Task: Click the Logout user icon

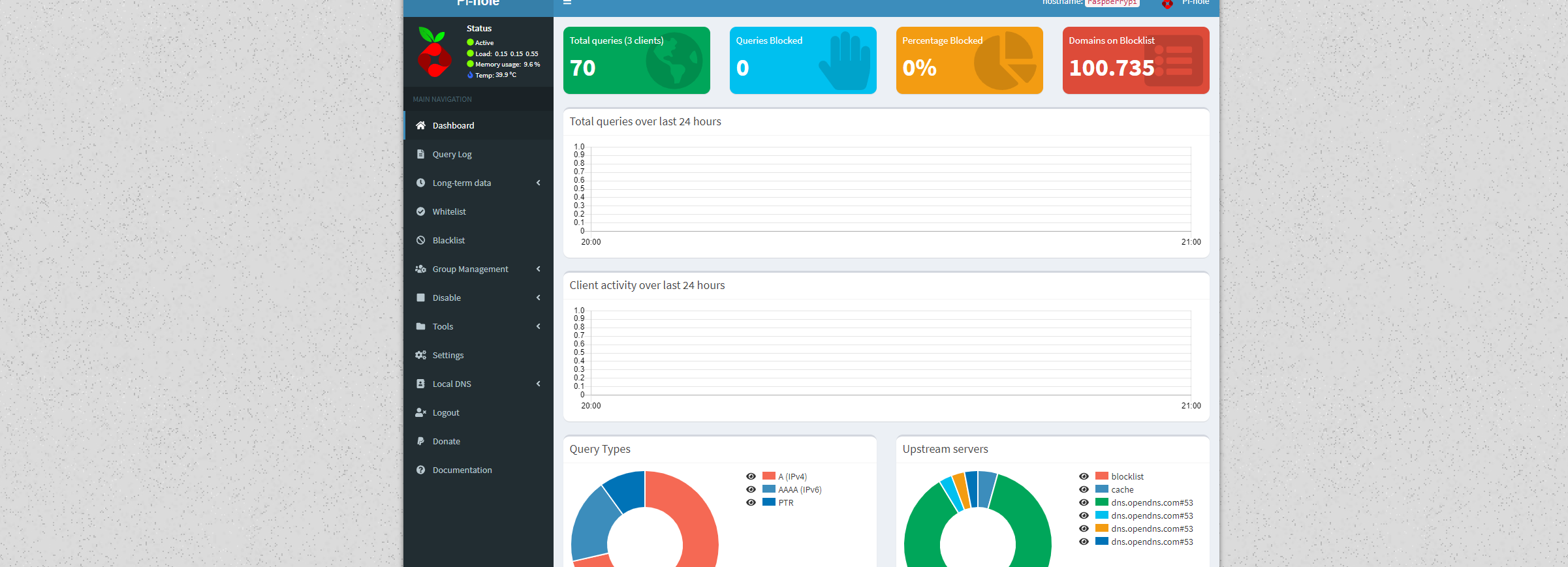Action: 420,412
